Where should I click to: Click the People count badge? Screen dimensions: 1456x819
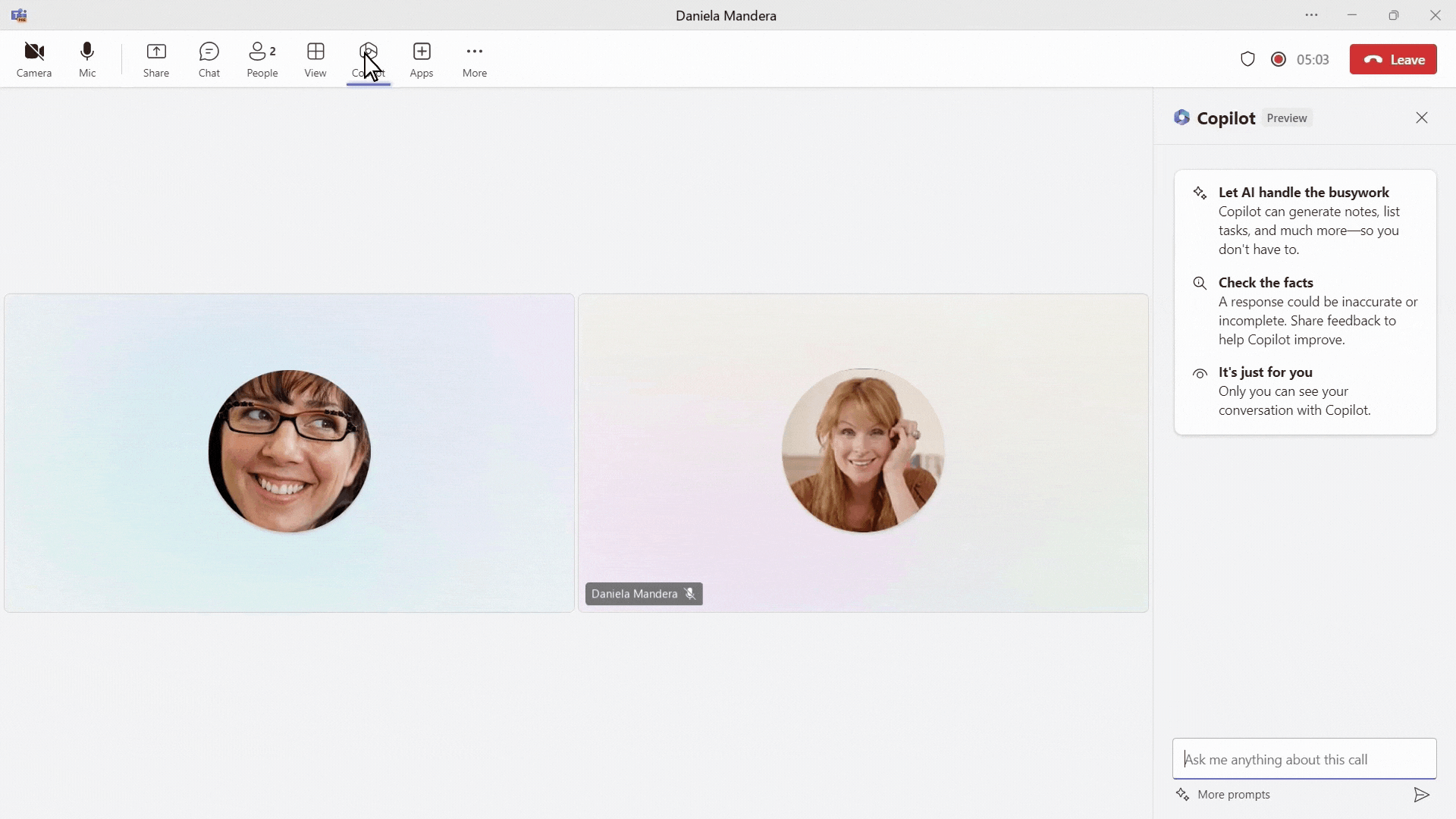click(x=273, y=50)
